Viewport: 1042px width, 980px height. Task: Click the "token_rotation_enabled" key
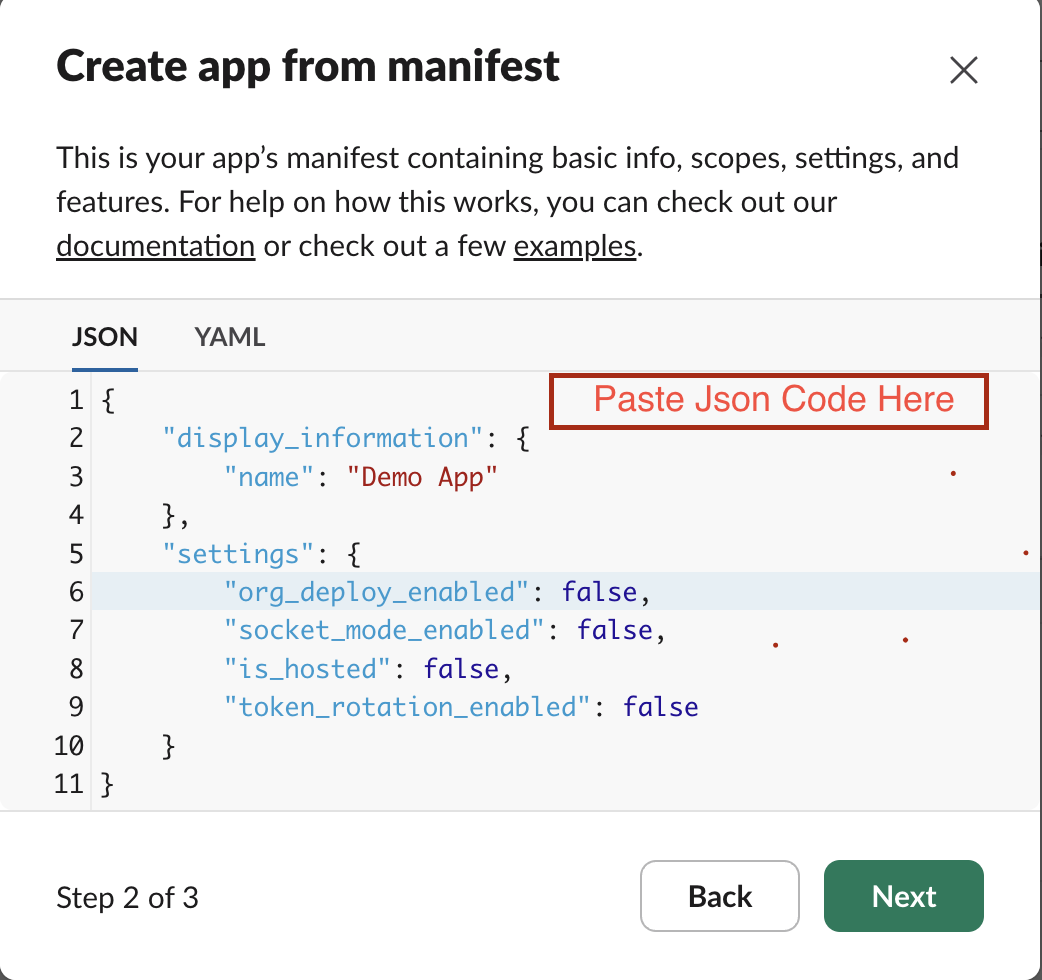point(407,708)
